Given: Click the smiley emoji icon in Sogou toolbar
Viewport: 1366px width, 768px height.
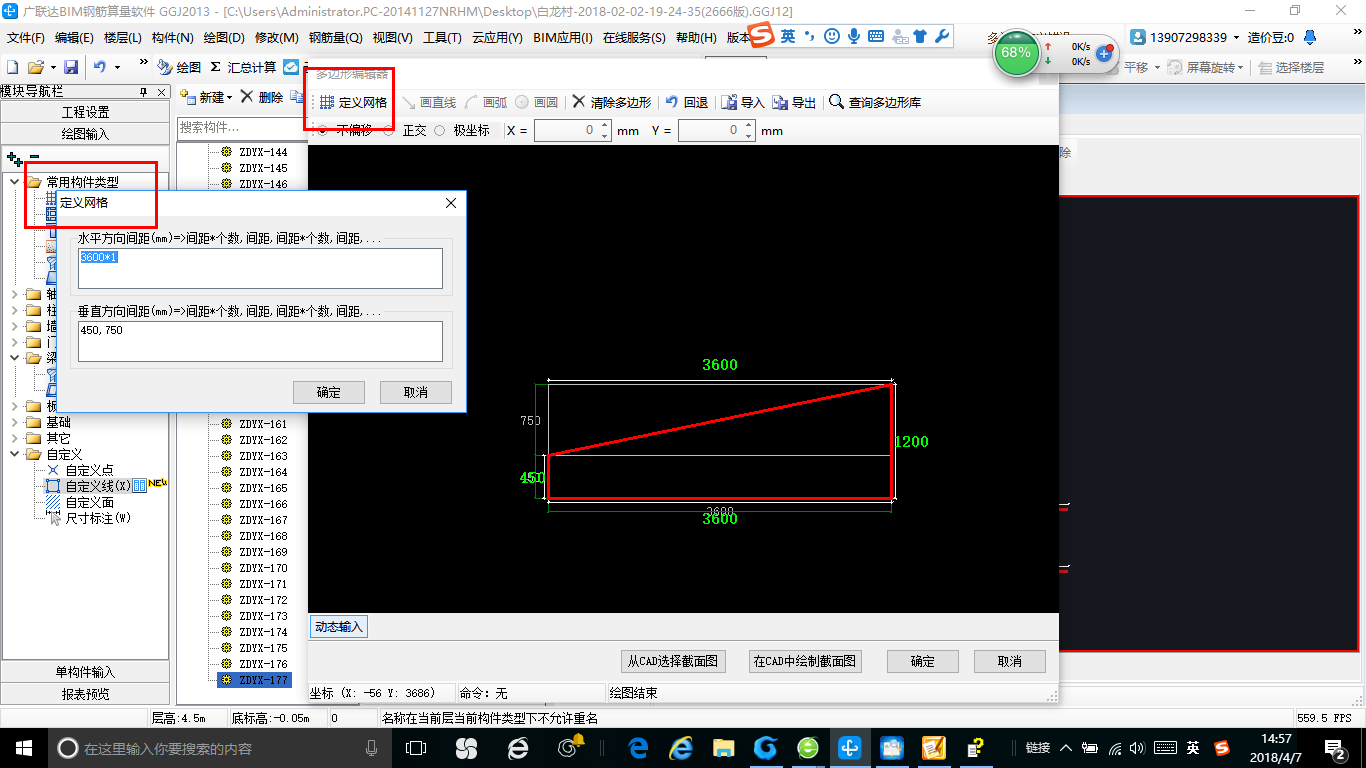Looking at the screenshot, I should click(x=832, y=36).
